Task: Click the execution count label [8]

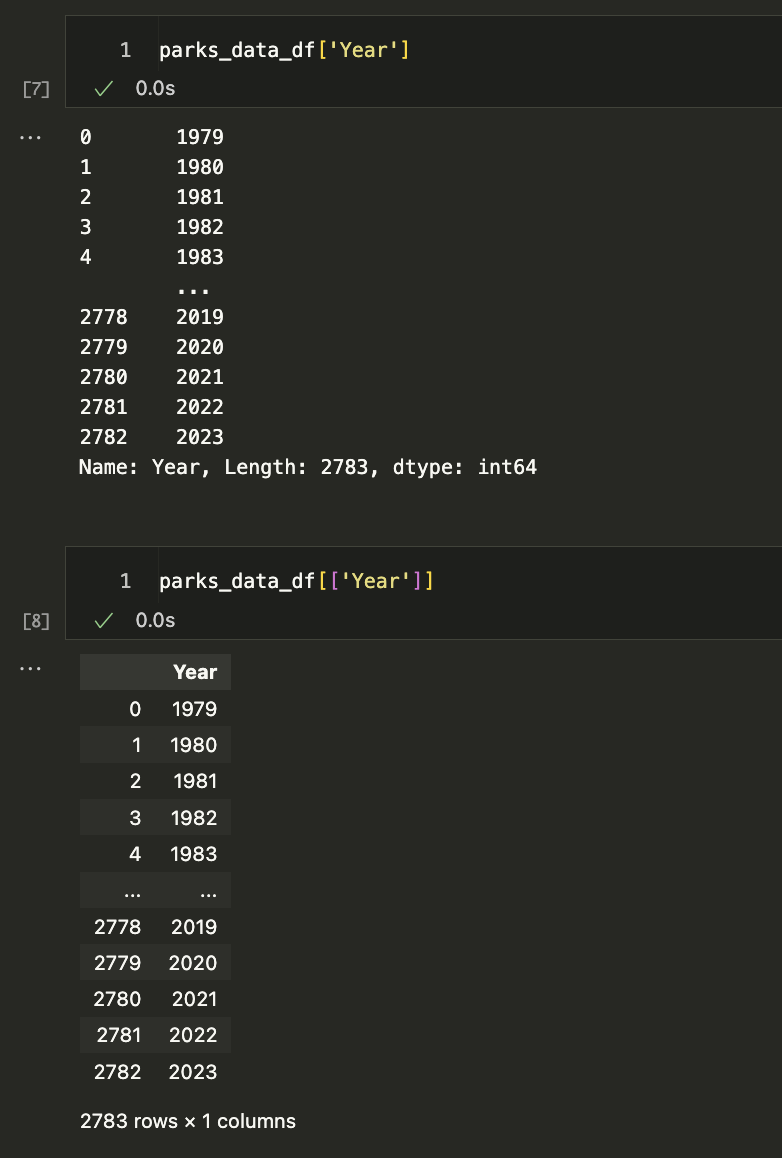Action: [x=35, y=622]
